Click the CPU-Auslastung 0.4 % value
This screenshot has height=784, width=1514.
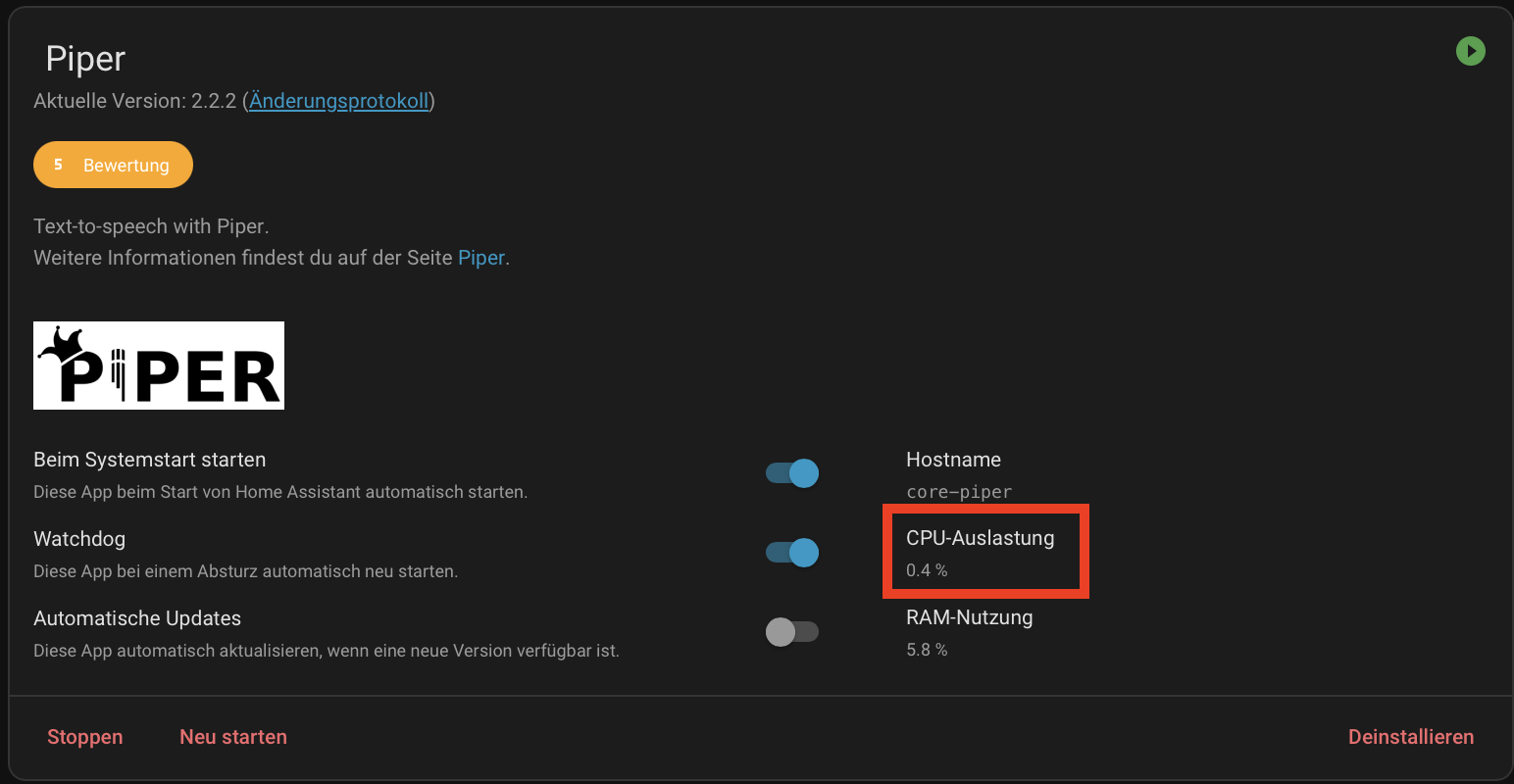click(927, 570)
